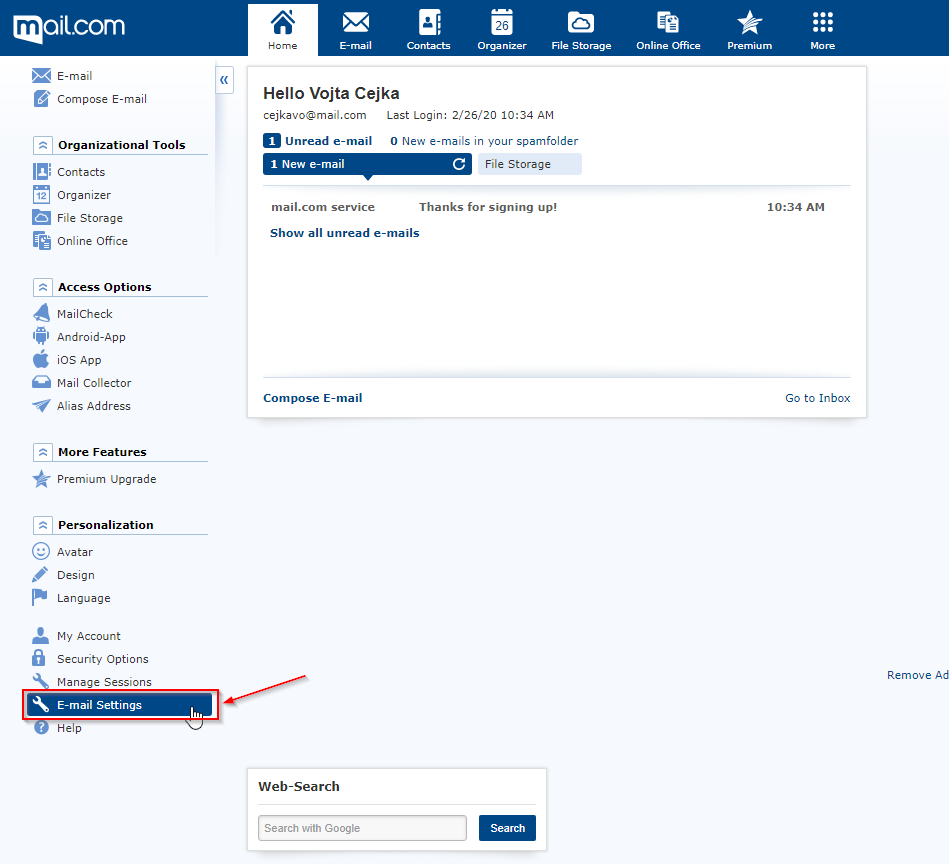This screenshot has height=864, width=949.
Task: Click the Remove Ad link
Action: [x=918, y=675]
